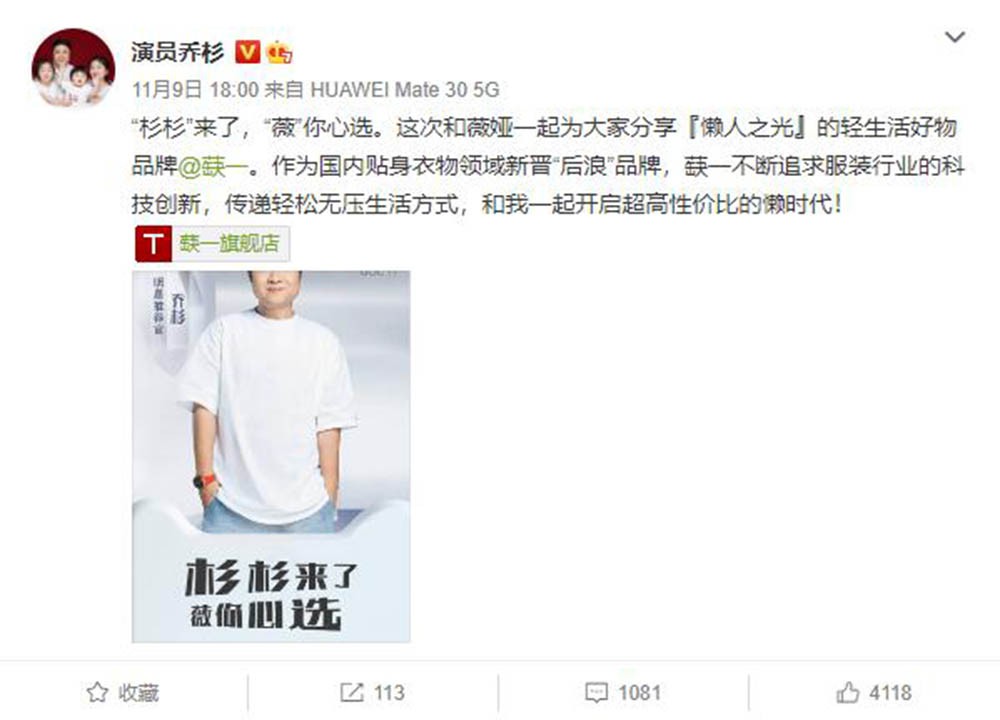
Task: Open the @蕻一 mention link
Action: 212,166
